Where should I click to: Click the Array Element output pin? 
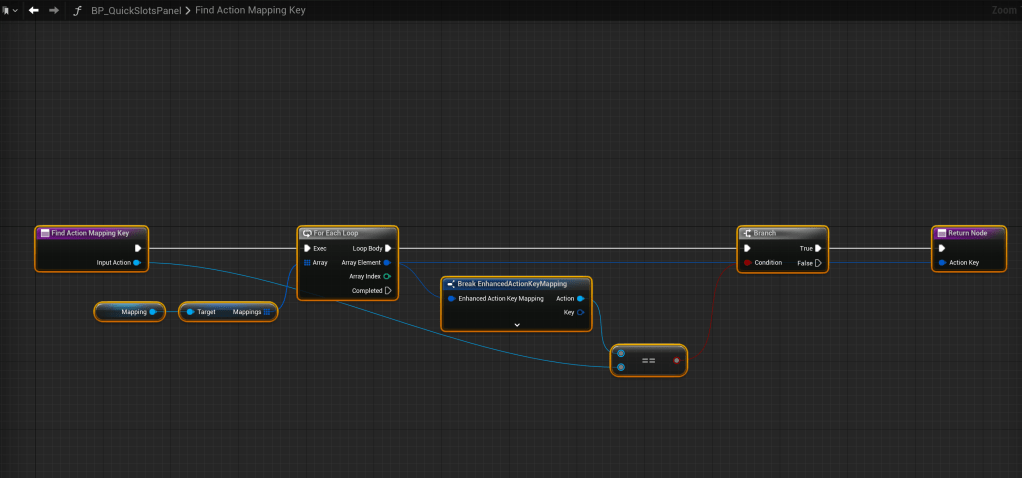click(x=387, y=263)
